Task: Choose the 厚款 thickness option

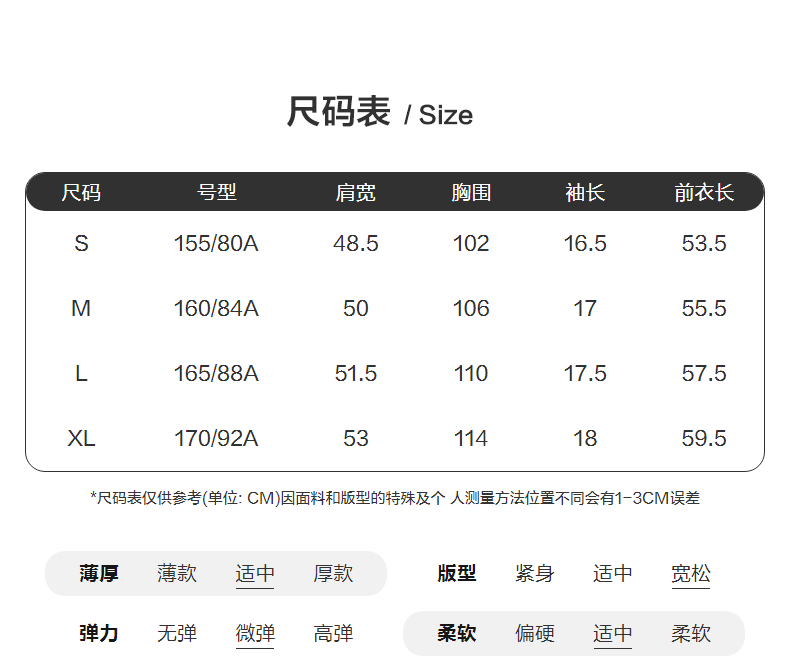Action: 333,574
